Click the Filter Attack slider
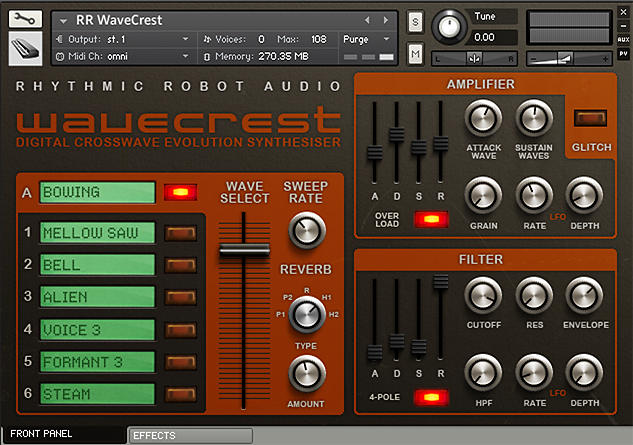633x445 pixels. coord(375,352)
